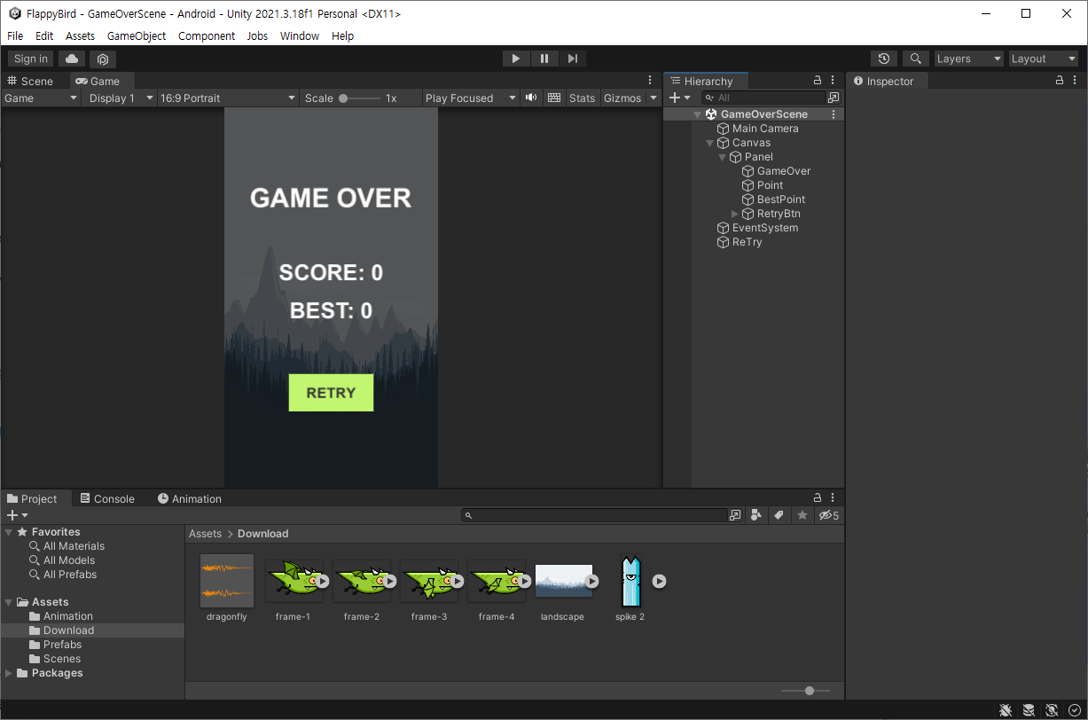The height and width of the screenshot is (720, 1088).
Task: Open Prefabs folder in Project
Action: (x=62, y=644)
